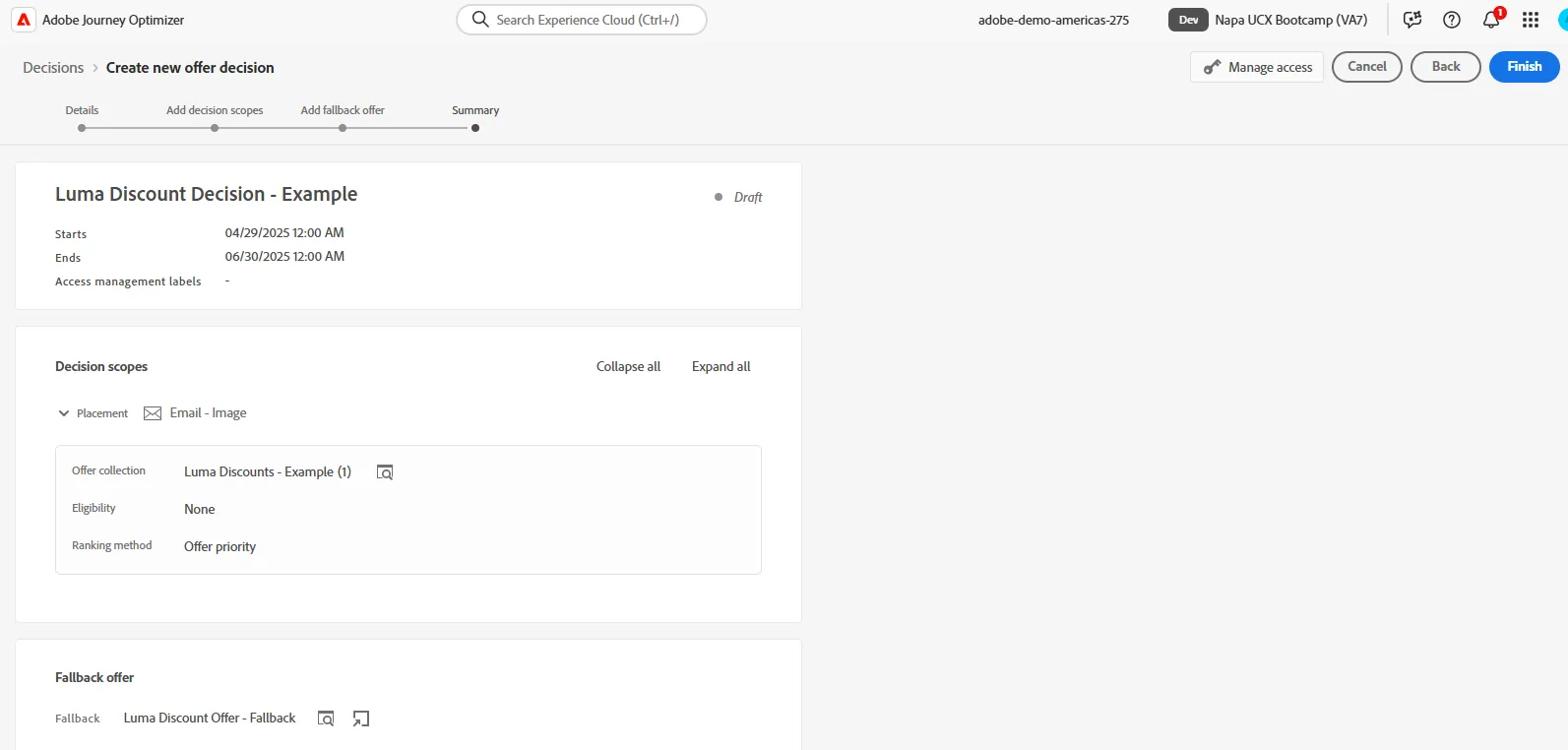Collapse all decision scopes
1568x750 pixels.
click(x=628, y=366)
